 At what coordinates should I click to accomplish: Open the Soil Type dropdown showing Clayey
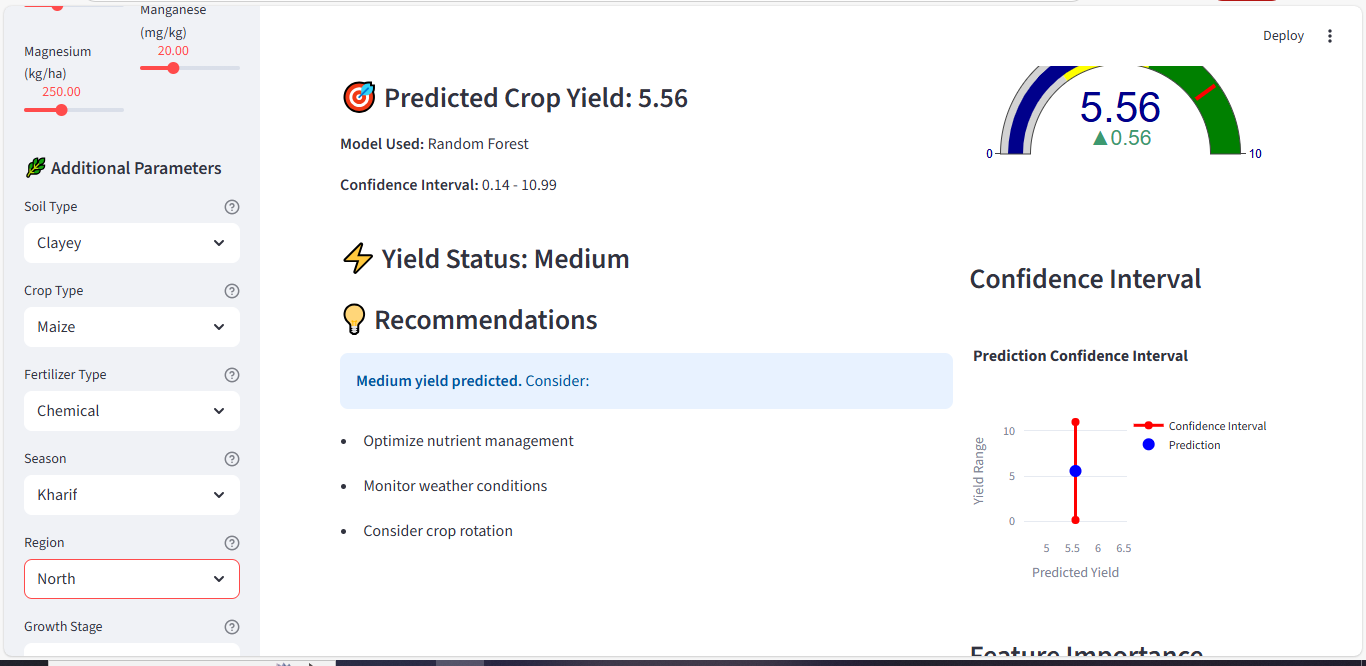[132, 243]
